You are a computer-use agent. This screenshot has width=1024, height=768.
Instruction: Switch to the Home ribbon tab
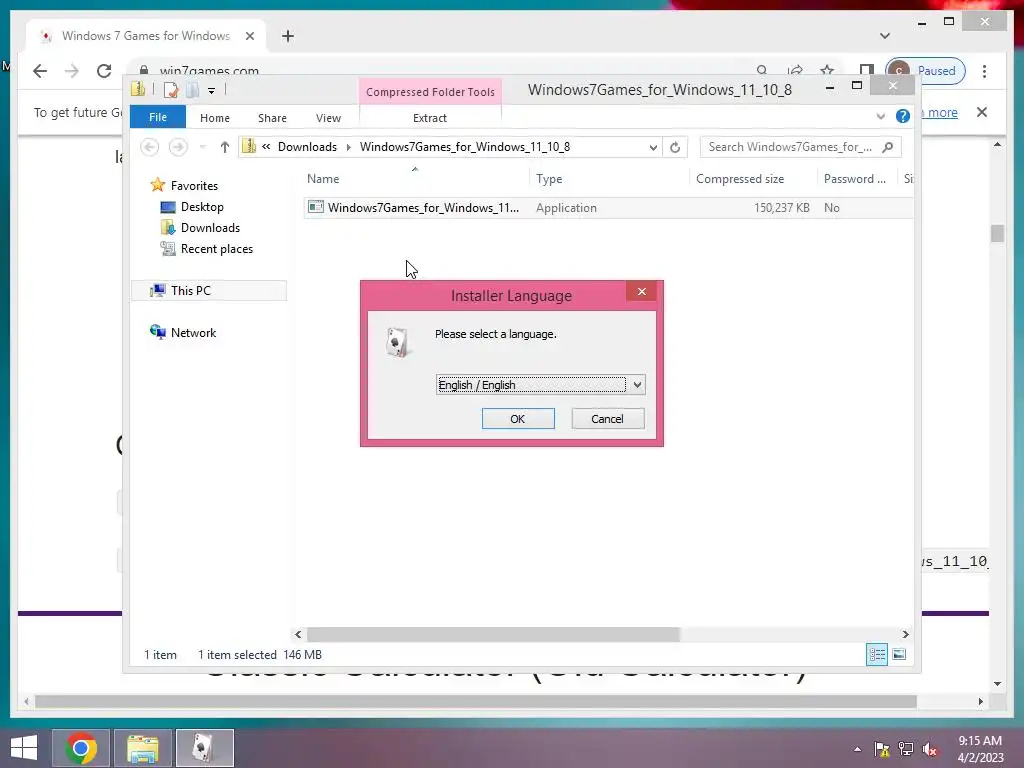pos(215,118)
